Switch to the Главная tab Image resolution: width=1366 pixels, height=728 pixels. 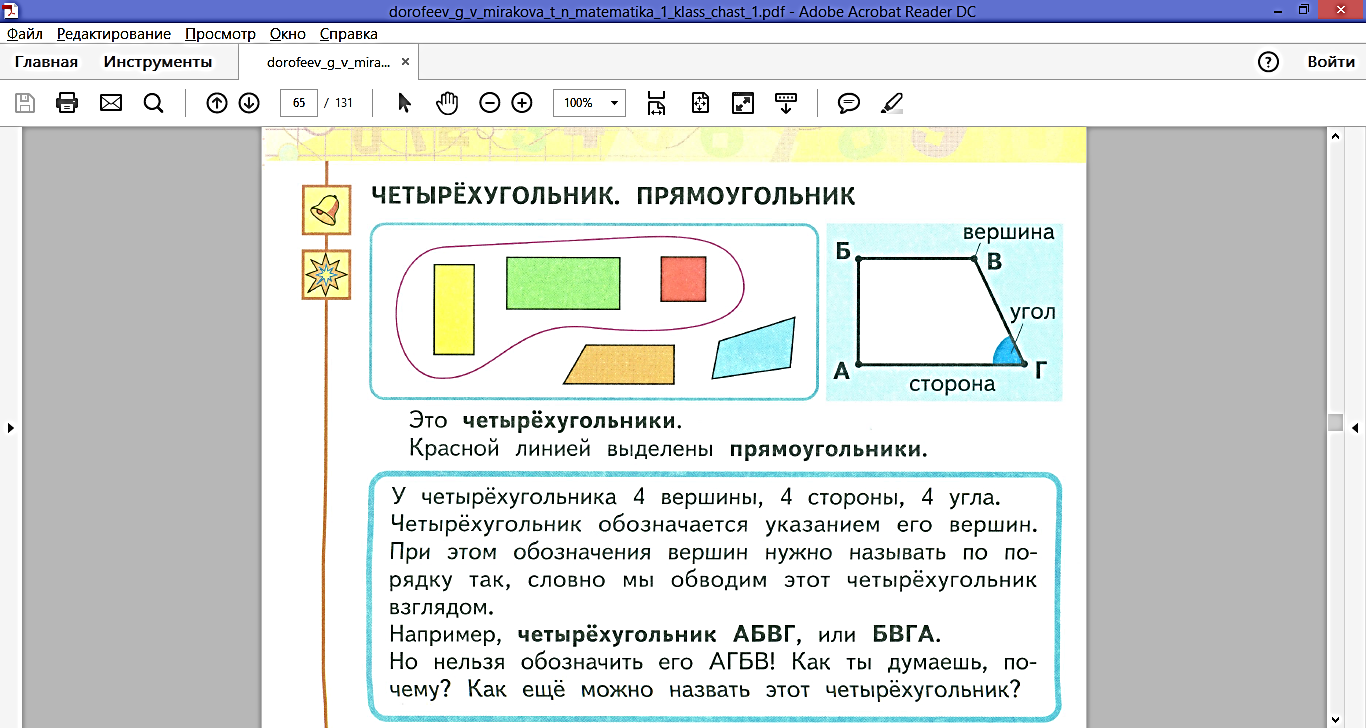click(46, 62)
